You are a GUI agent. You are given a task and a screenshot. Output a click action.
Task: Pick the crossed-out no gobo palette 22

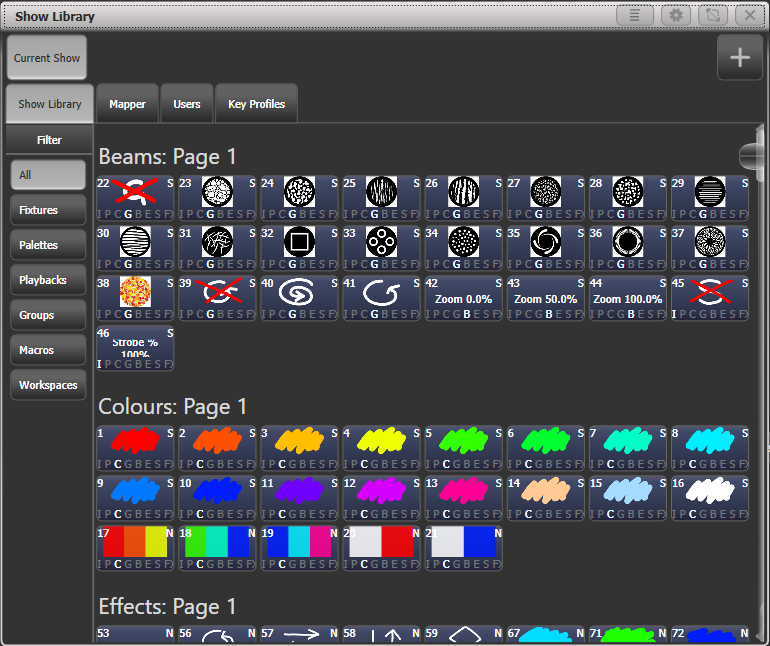click(136, 197)
